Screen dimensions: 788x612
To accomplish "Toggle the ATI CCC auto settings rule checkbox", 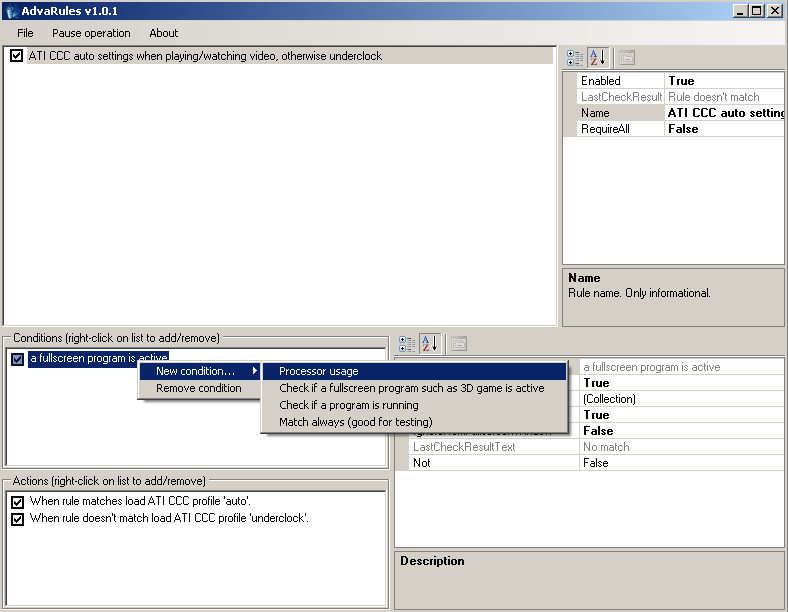I will pyautogui.click(x=17, y=56).
